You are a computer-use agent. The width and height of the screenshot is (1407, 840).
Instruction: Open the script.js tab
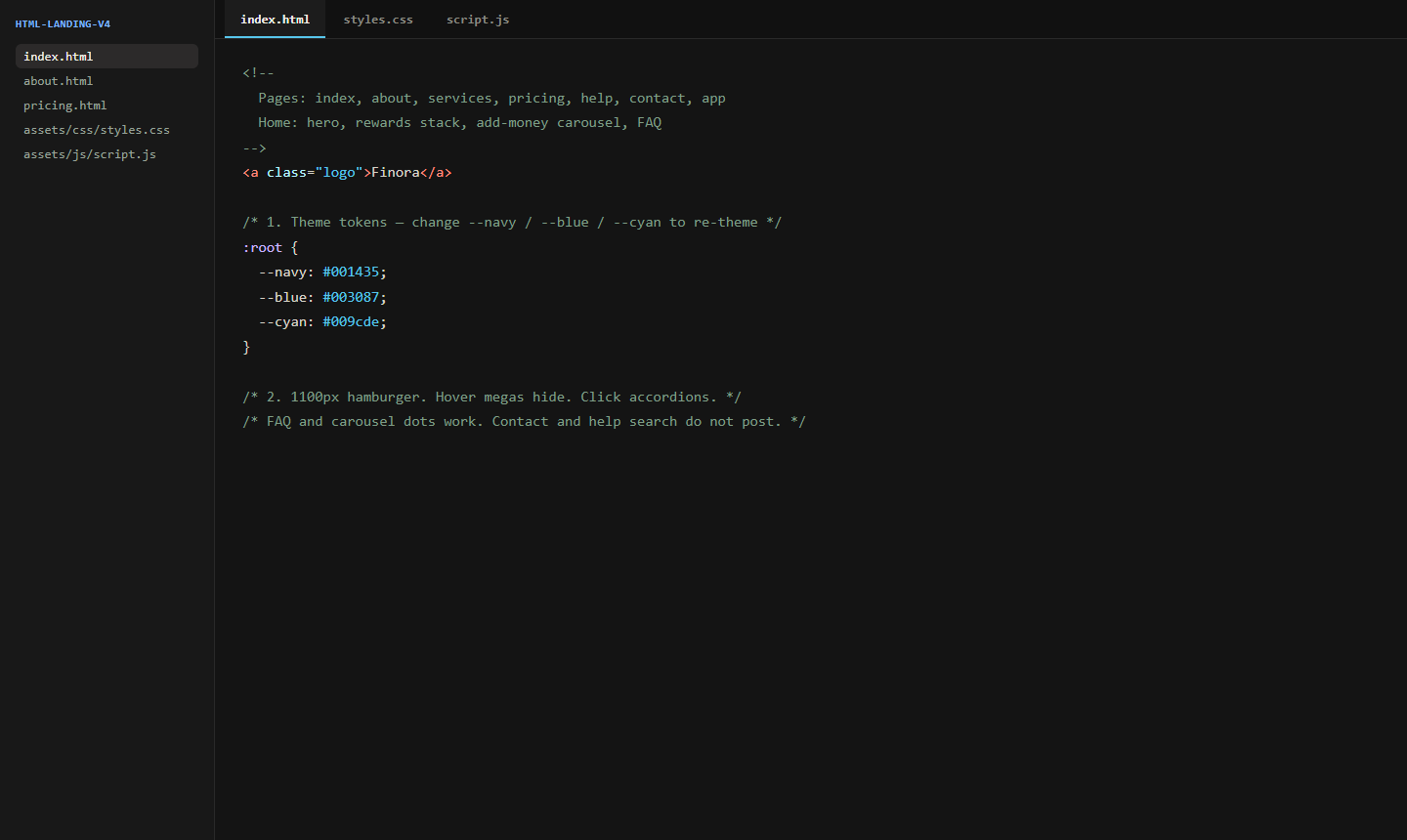[x=478, y=20]
